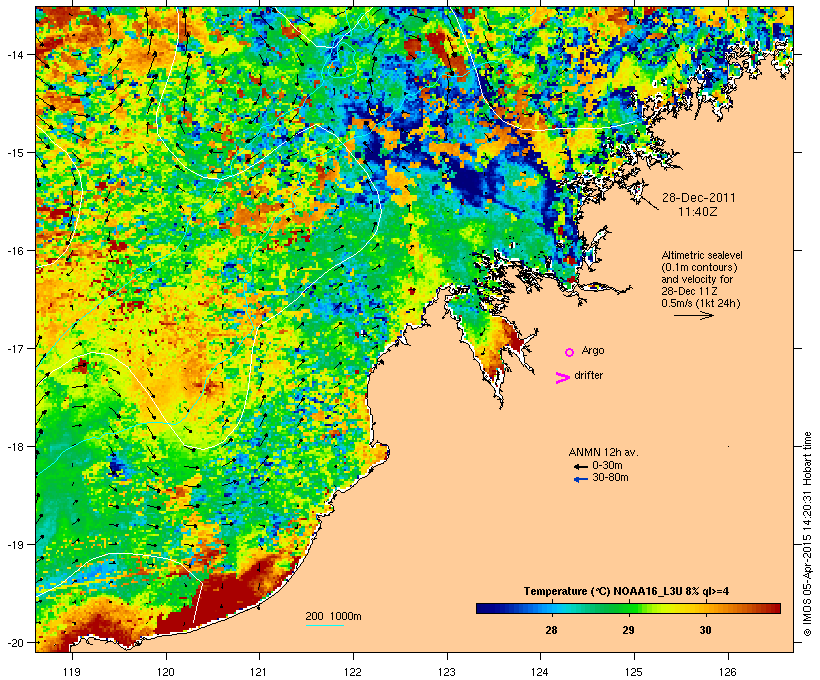Click the 'Altimetric sealevel' text line
The image size is (820, 680).
tap(702, 255)
